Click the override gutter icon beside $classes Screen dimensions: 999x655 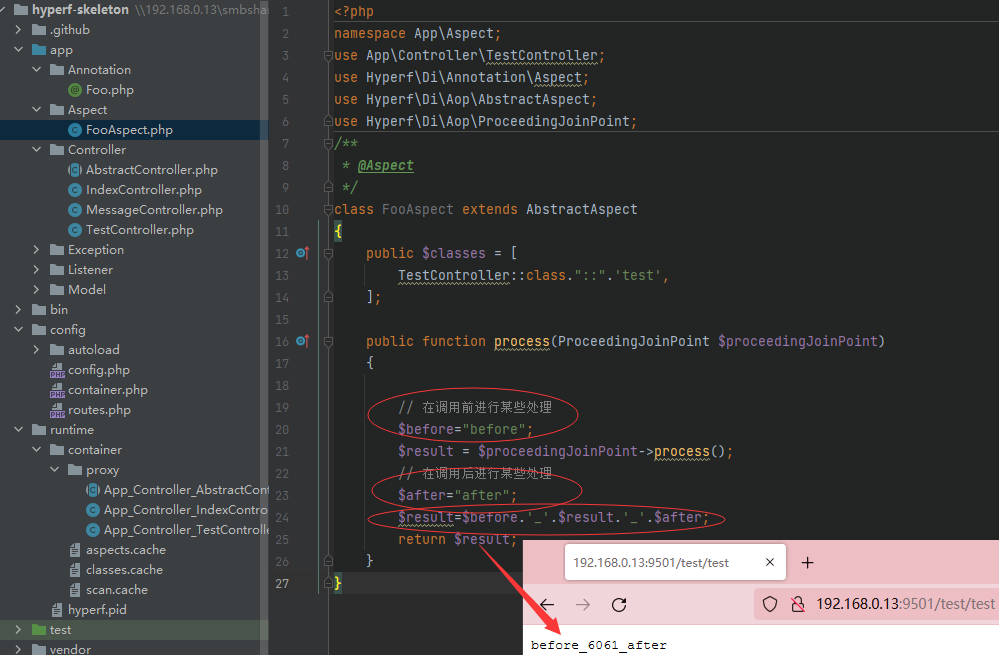pyautogui.click(x=303, y=253)
